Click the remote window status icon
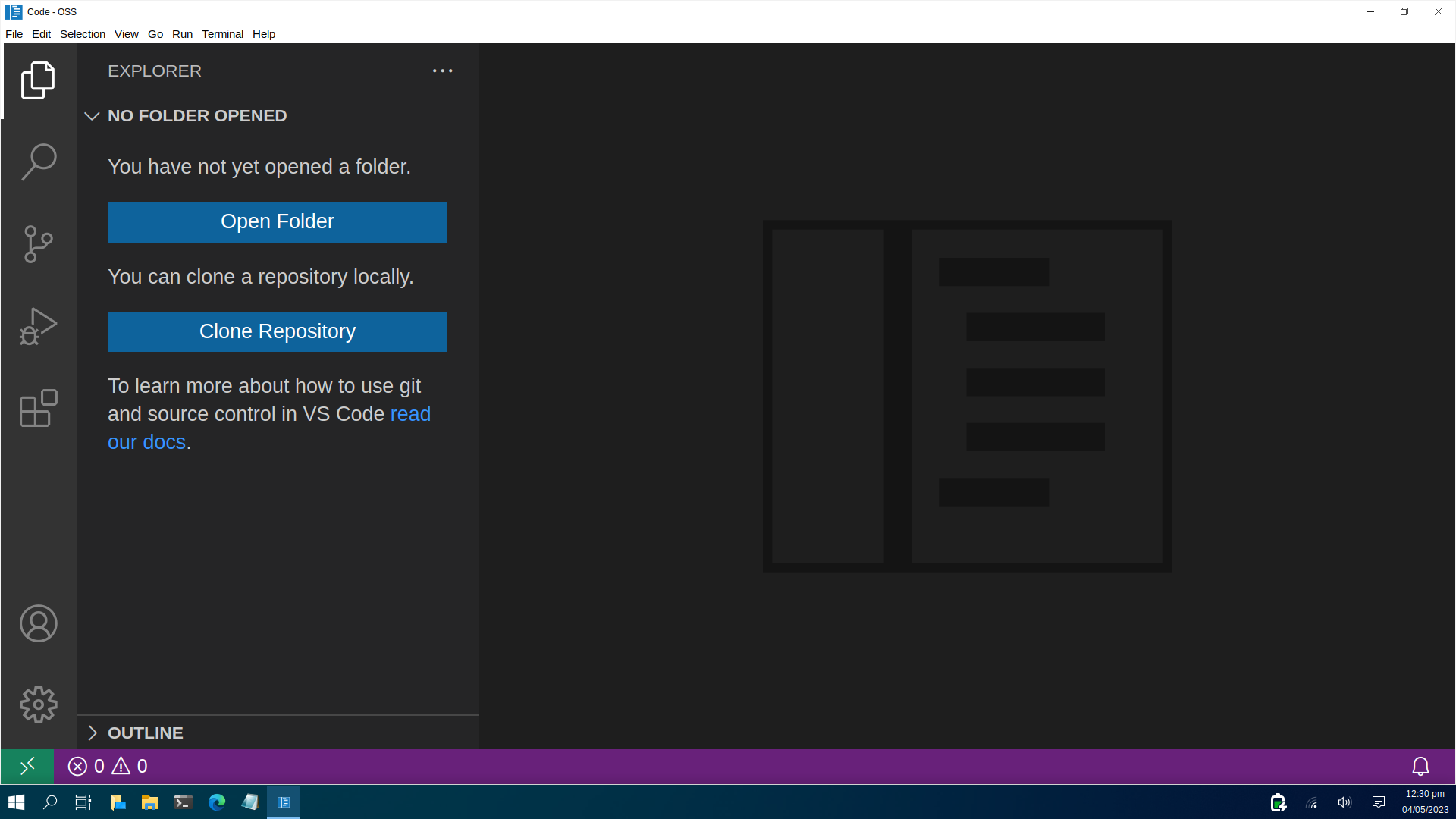The image size is (1456, 819). 27,767
